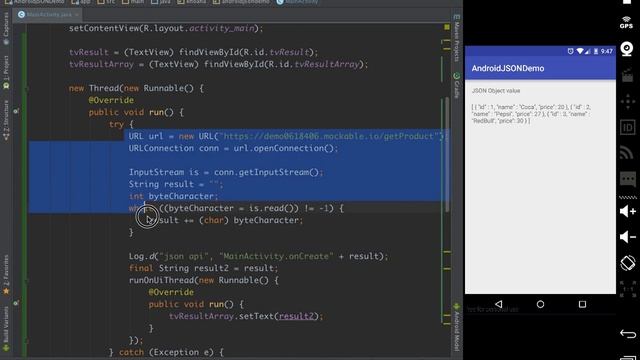Screen dimensions: 640x360
Task: Rotate the emulator screen
Action: [627, 262]
